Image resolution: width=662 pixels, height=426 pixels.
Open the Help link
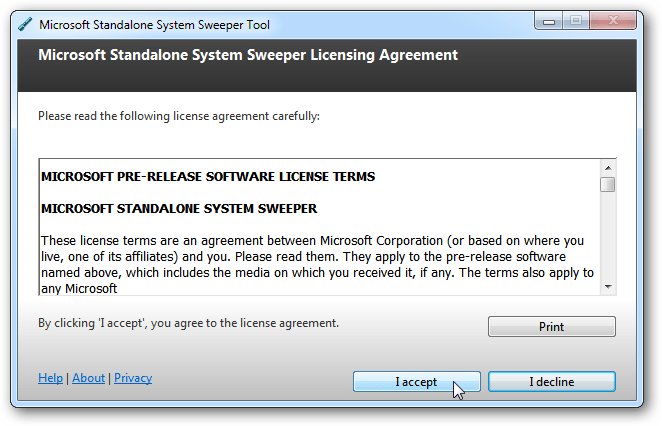coord(50,378)
